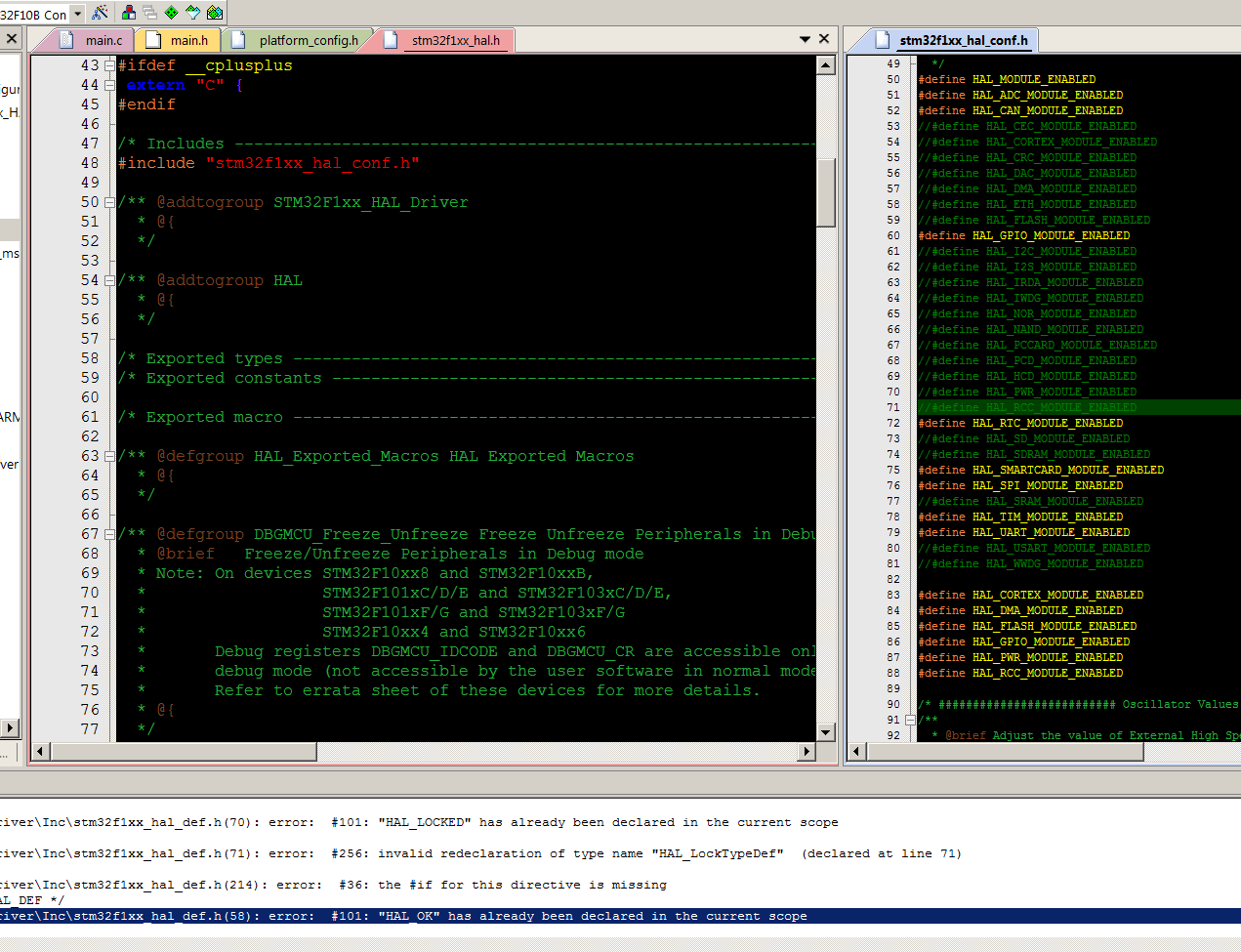Close the active editor tab

pyautogui.click(x=824, y=39)
